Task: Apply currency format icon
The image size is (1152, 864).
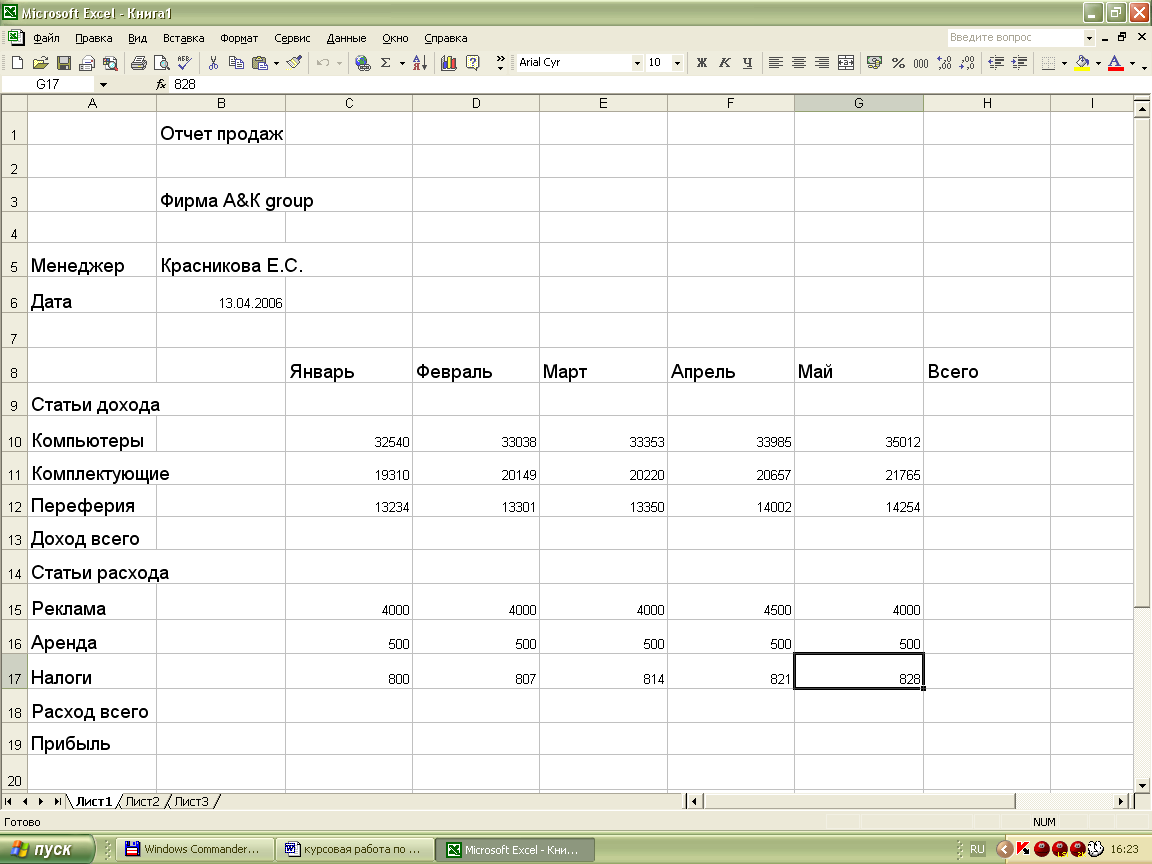Action: click(874, 63)
